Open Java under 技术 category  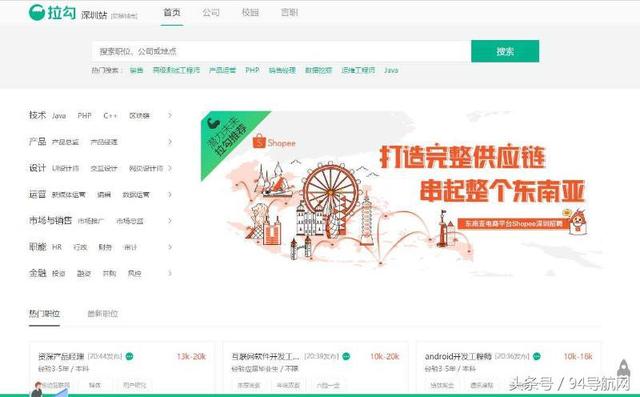tap(59, 116)
